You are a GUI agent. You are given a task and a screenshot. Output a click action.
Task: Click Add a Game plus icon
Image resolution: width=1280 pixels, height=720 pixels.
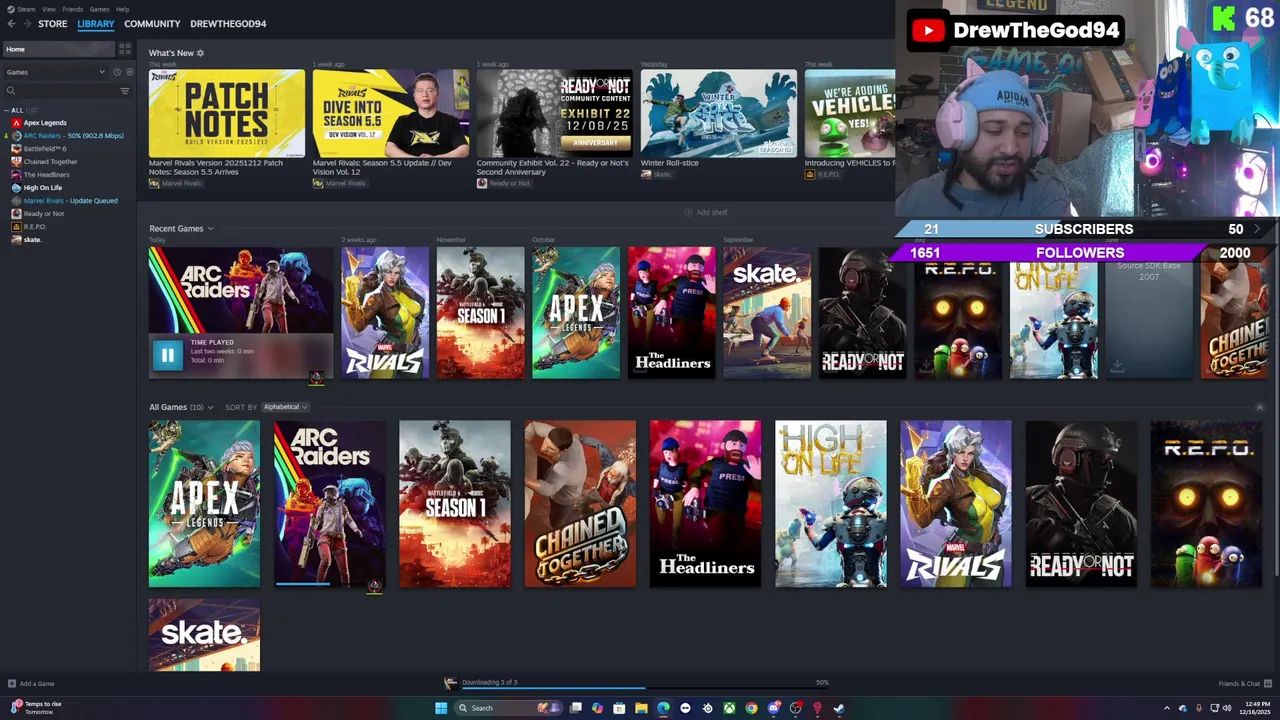12,684
